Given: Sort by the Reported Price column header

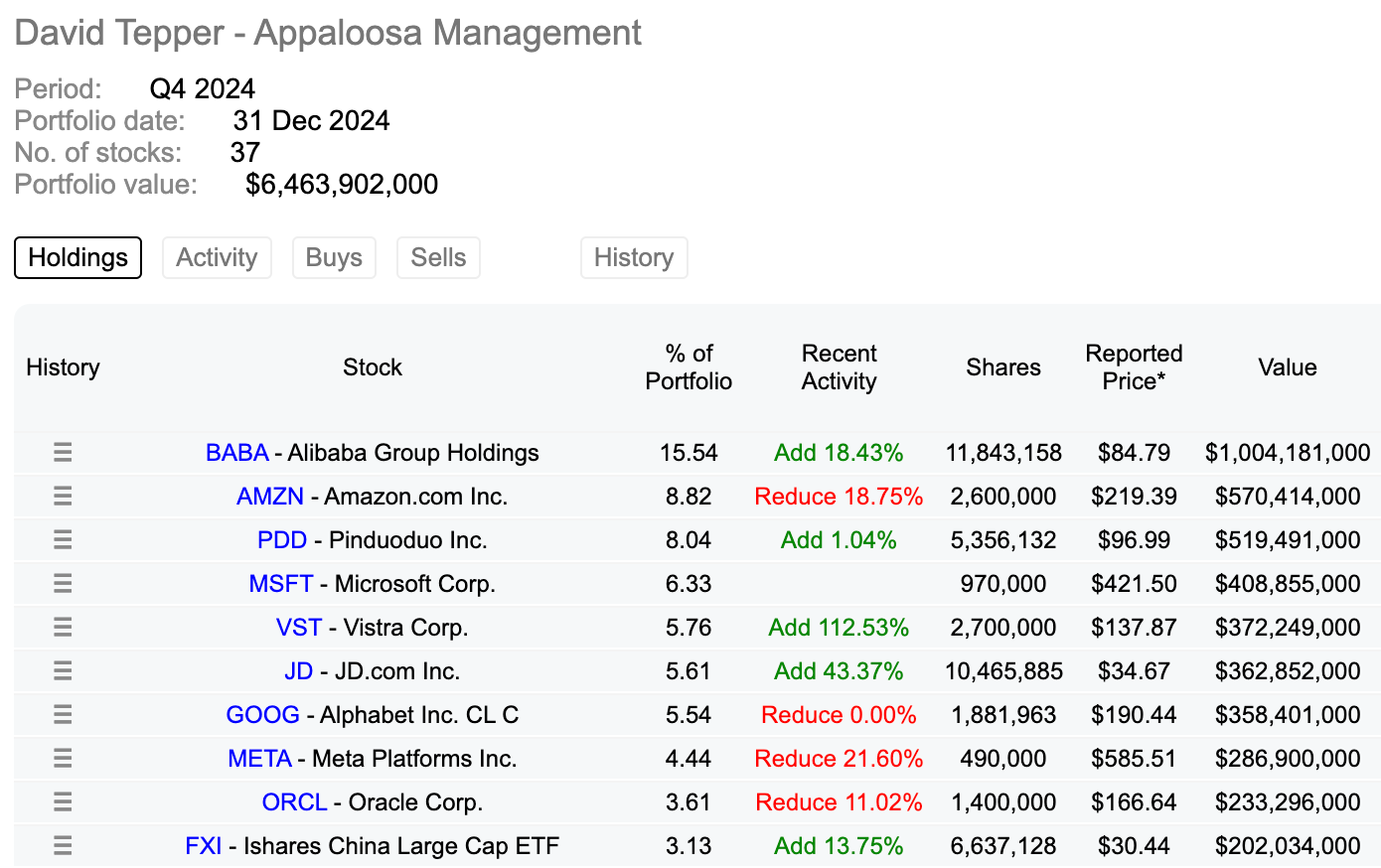Looking at the screenshot, I should click(x=1134, y=367).
